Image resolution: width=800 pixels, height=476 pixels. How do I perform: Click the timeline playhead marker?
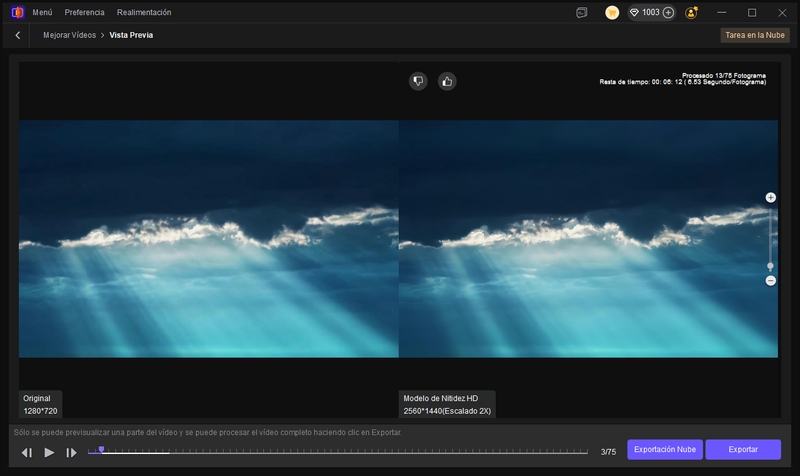101,450
